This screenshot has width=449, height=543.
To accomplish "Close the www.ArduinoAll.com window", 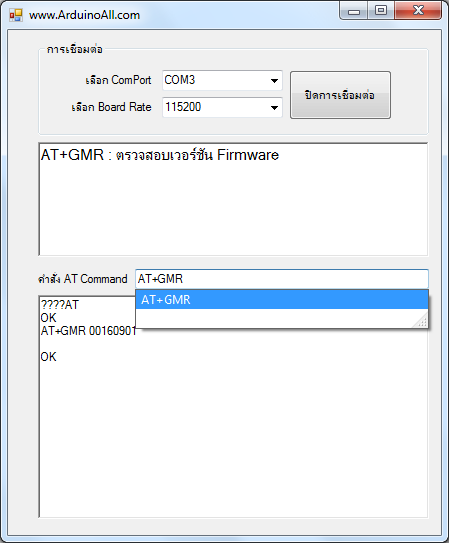I will tap(418, 10).
